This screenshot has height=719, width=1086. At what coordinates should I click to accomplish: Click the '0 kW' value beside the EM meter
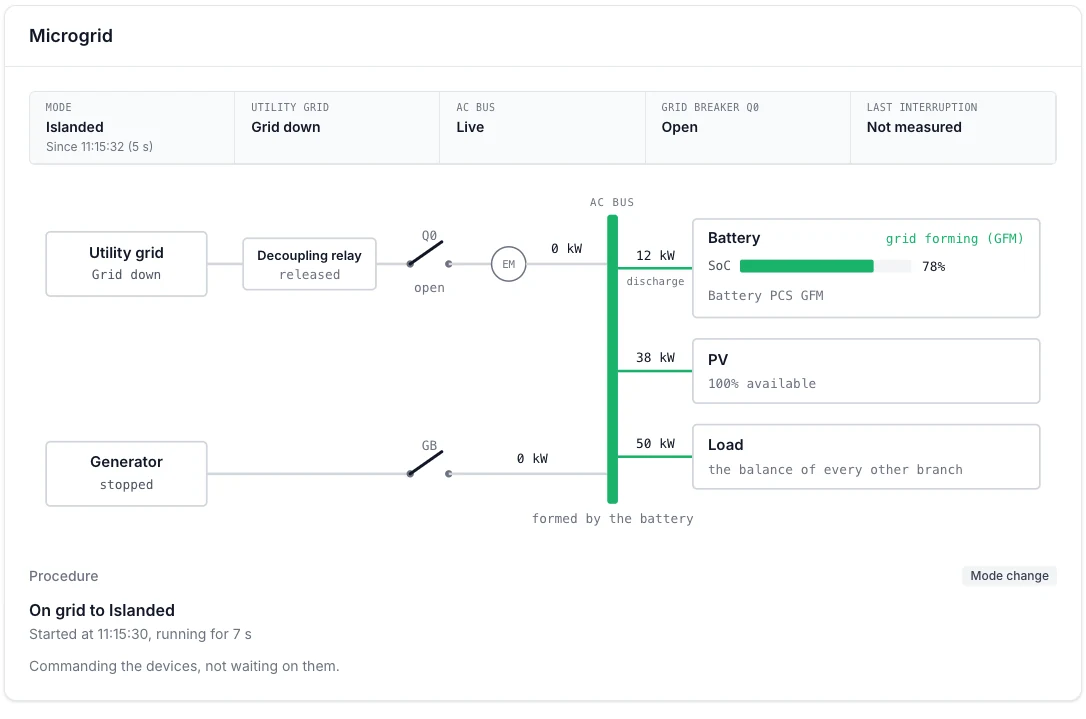(x=567, y=249)
